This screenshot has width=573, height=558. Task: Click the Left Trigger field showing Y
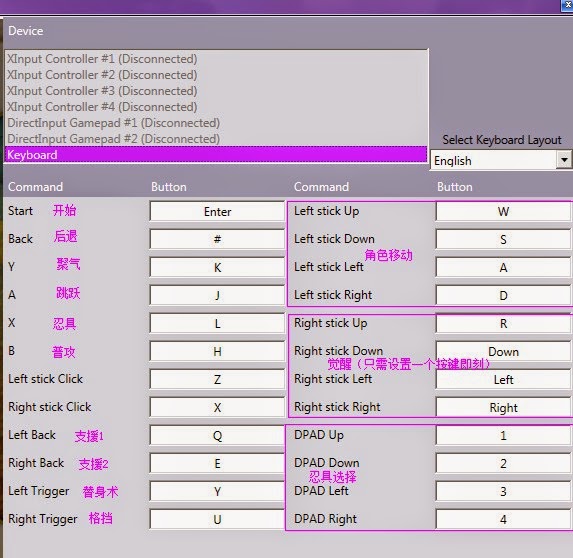pyautogui.click(x=217, y=491)
